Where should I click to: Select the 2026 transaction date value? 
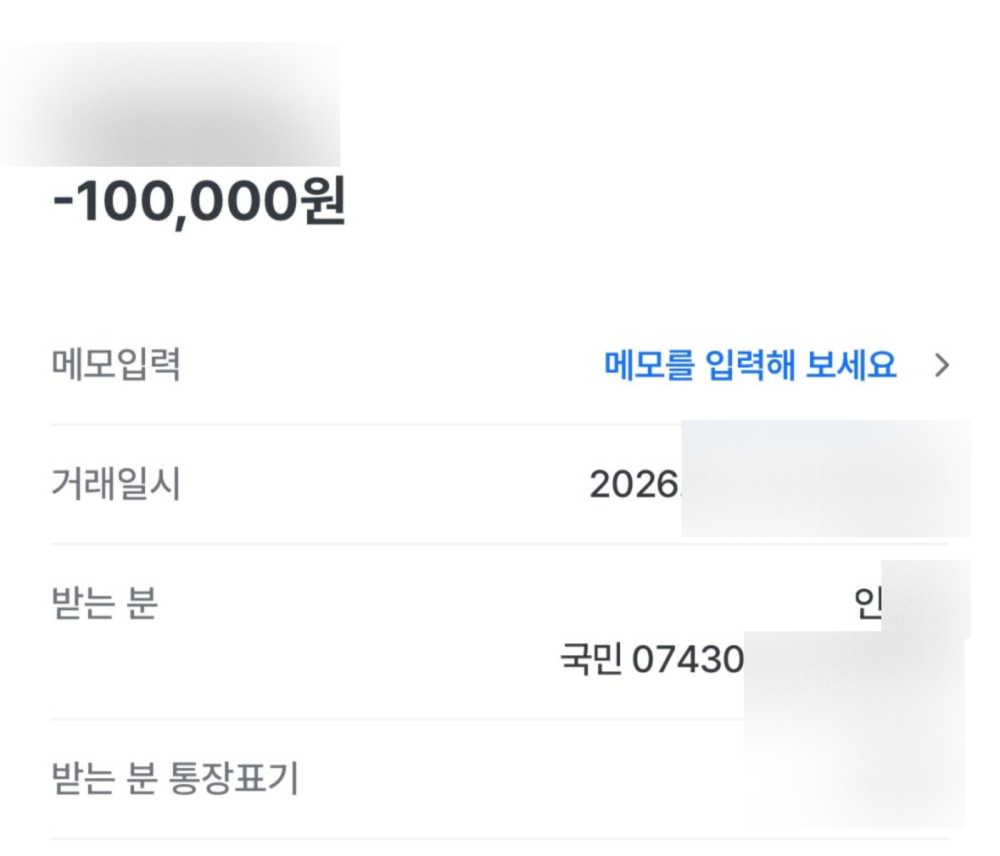[x=634, y=485]
